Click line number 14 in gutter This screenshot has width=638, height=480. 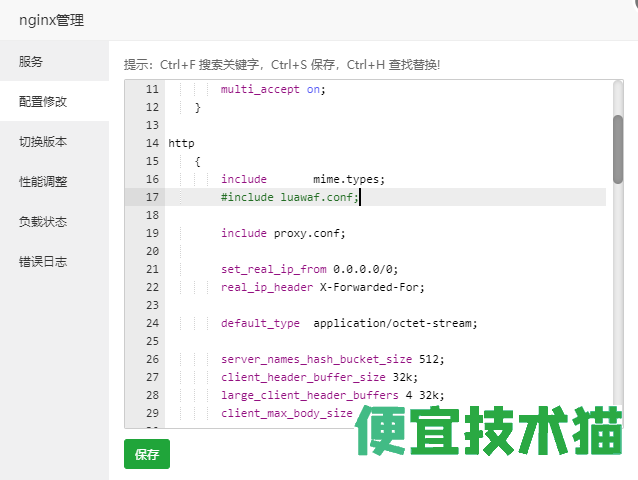(x=152, y=143)
